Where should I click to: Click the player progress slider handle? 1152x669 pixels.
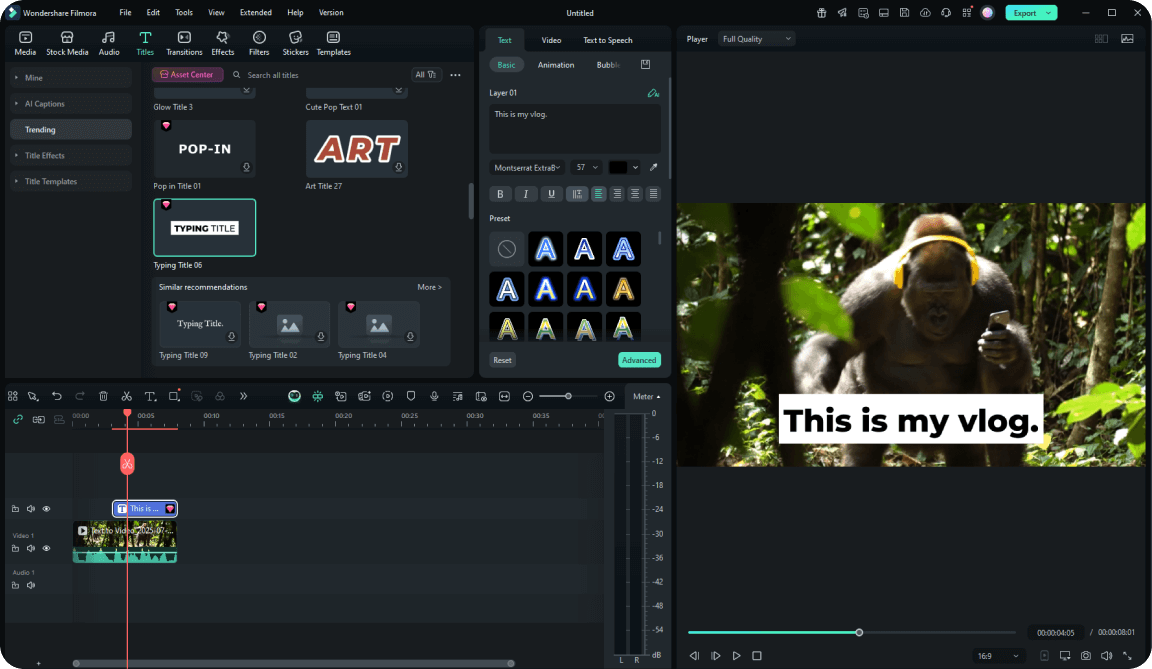click(859, 632)
